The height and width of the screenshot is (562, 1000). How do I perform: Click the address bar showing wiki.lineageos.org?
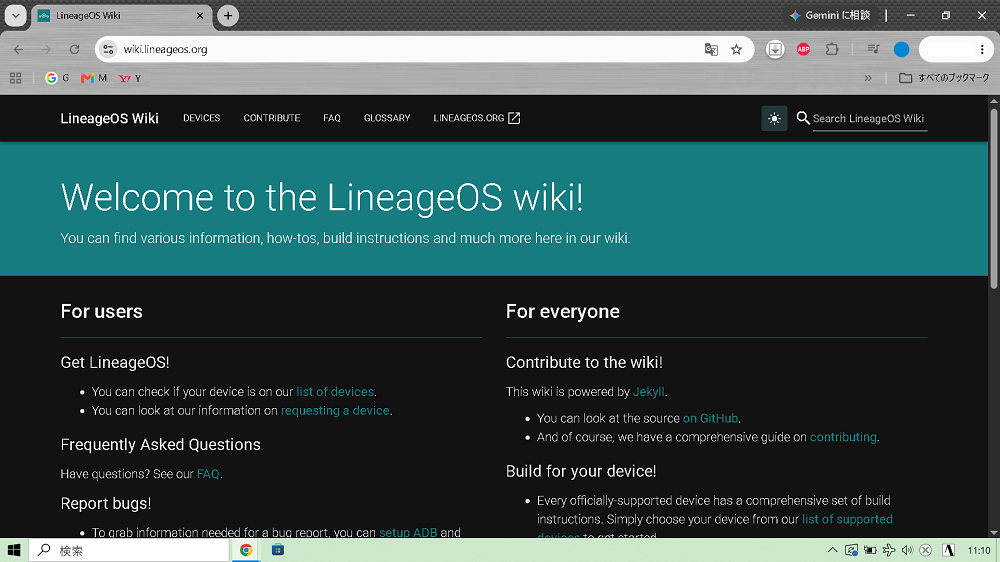pyautogui.click(x=408, y=49)
